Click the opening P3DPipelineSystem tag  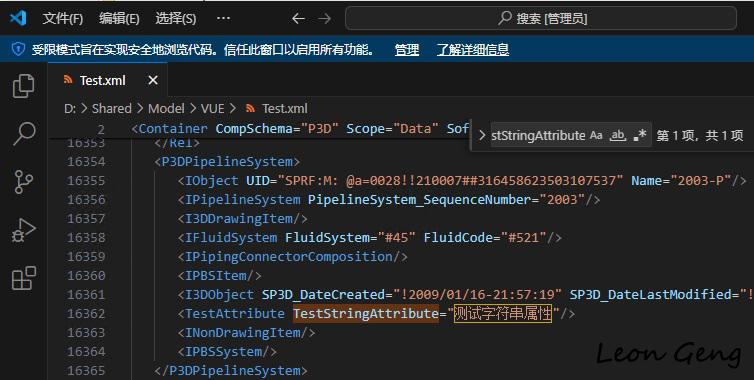tap(227, 162)
